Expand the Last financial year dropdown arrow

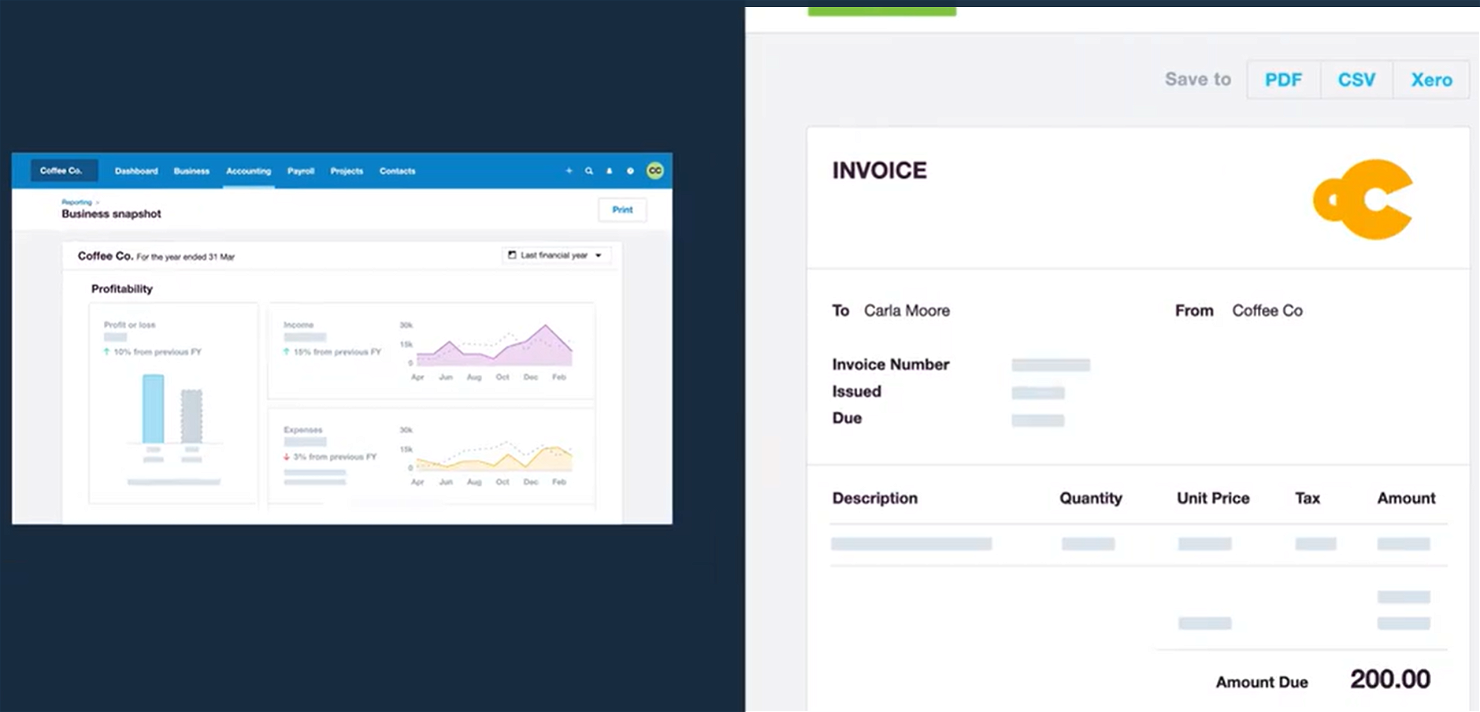point(598,256)
